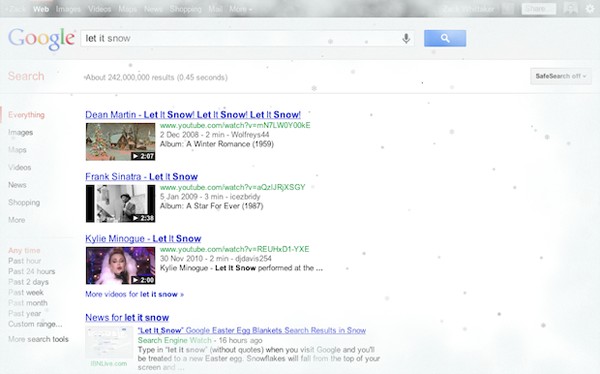600x374 pixels.
Task: Select Videos filter in left sidebar
Action: tap(20, 167)
